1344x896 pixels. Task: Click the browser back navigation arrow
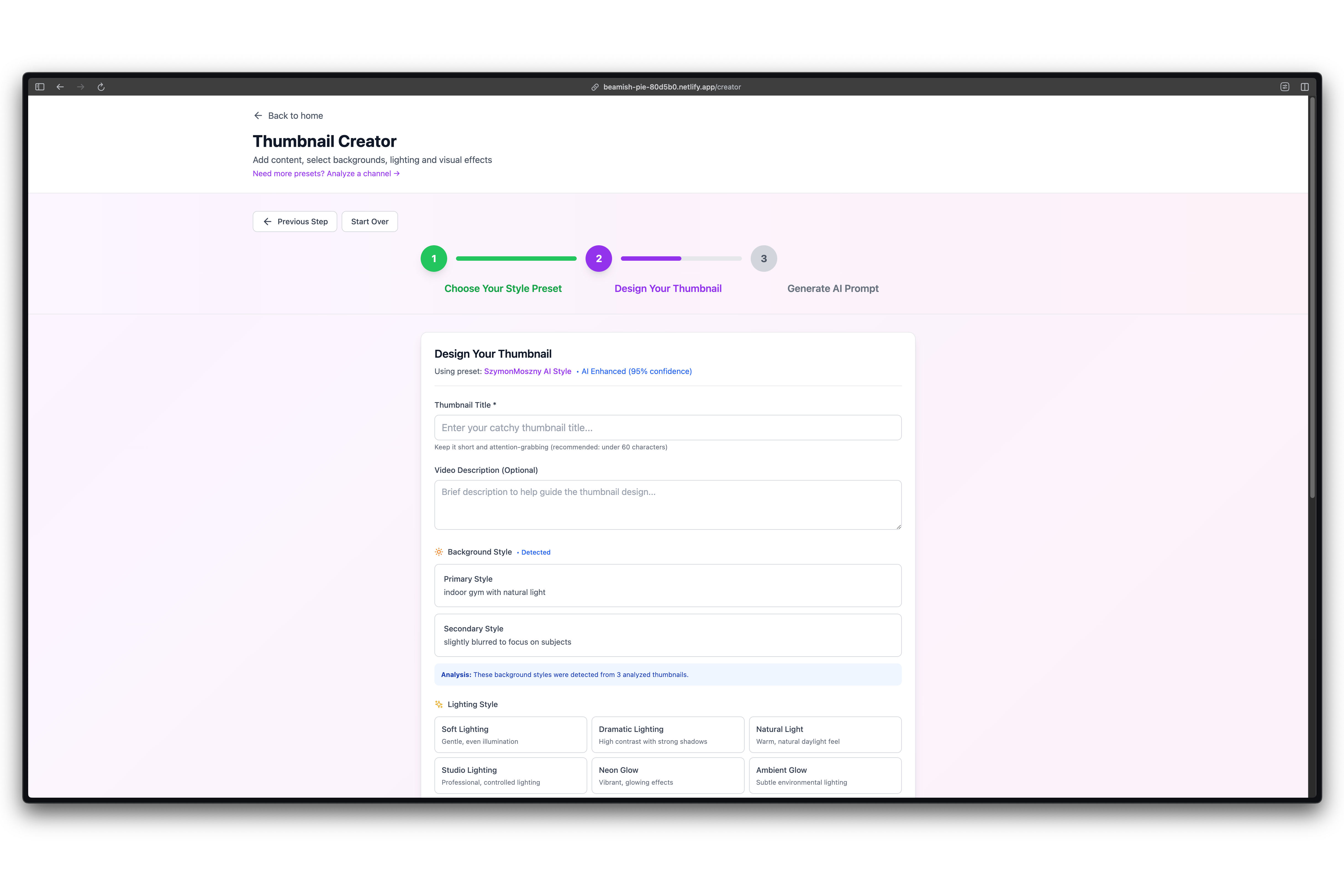(60, 87)
